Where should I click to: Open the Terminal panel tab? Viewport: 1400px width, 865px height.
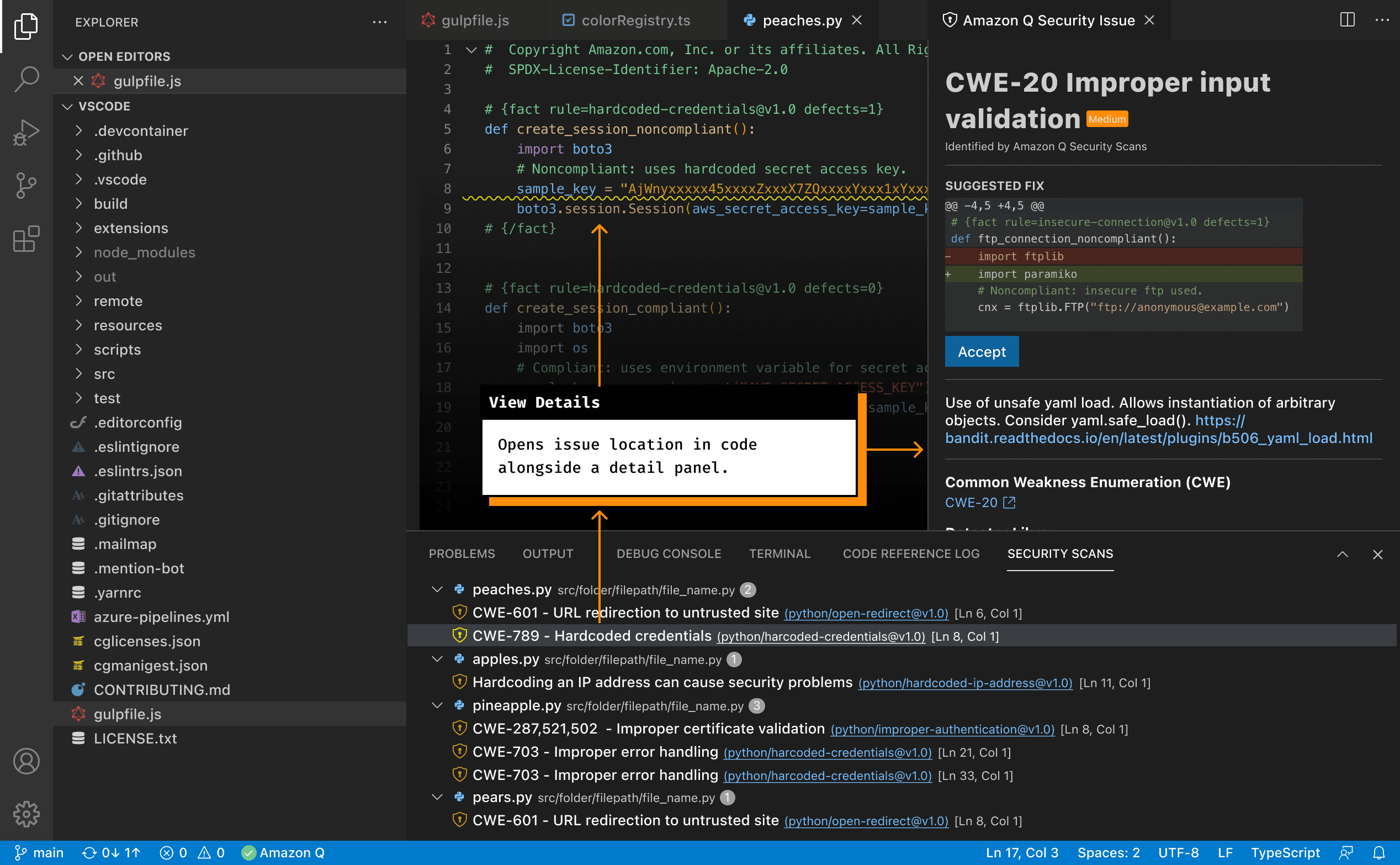tap(779, 554)
